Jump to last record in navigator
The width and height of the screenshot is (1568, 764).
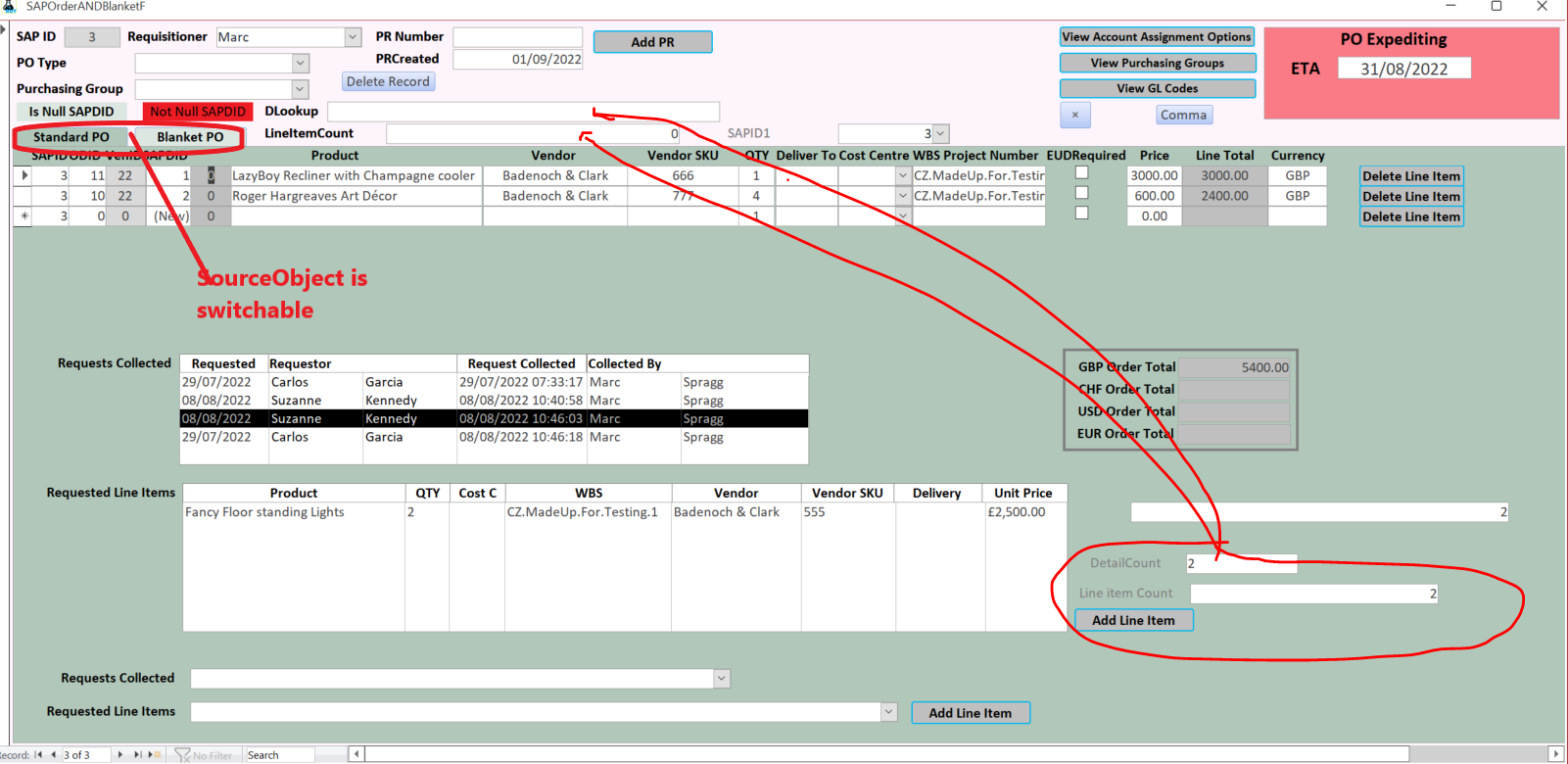(137, 754)
